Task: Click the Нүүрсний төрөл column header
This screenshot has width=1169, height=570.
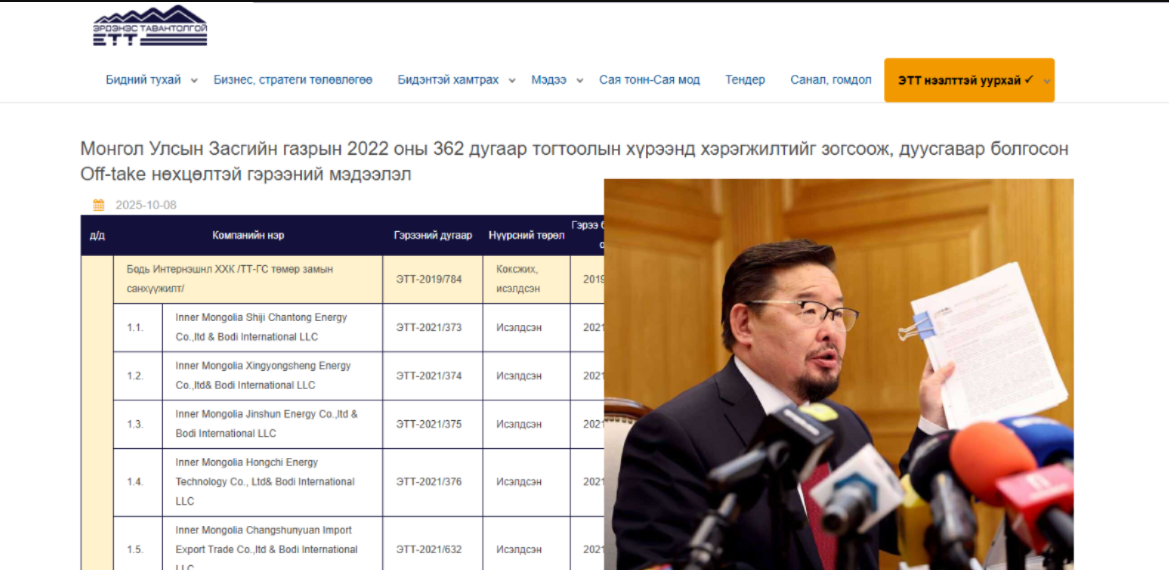Action: pos(526,236)
